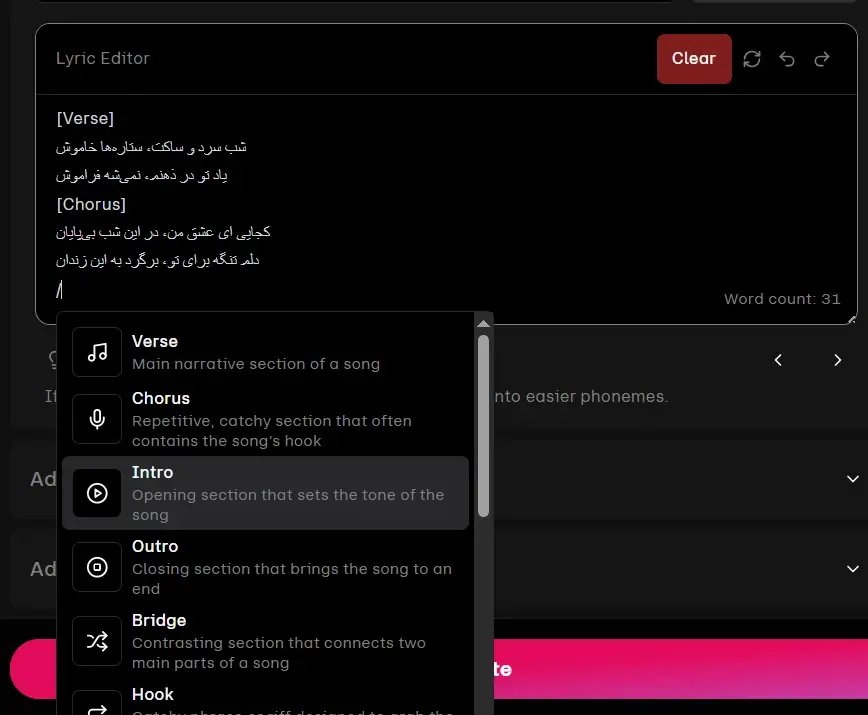Click the regenerate icon beside Clear
The height and width of the screenshot is (715, 868).
(x=752, y=59)
